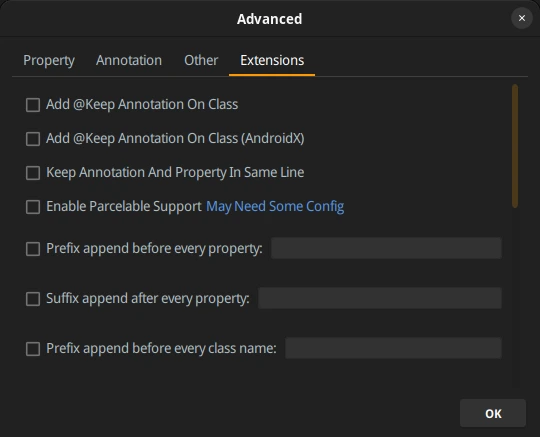Enable Parcelable Support checkbox
The width and height of the screenshot is (540, 437).
(x=33, y=207)
